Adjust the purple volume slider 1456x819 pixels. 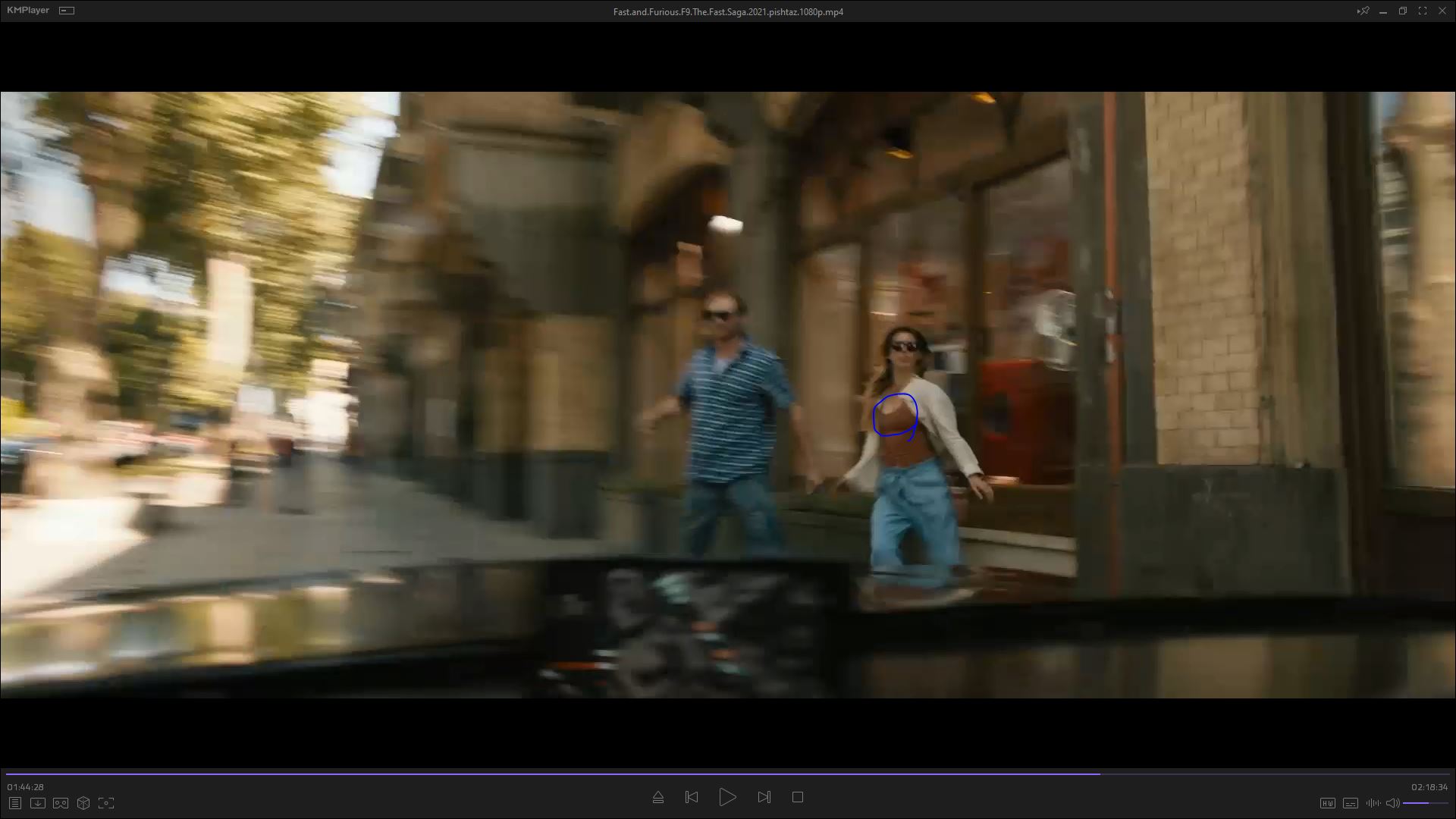[x=1426, y=803]
